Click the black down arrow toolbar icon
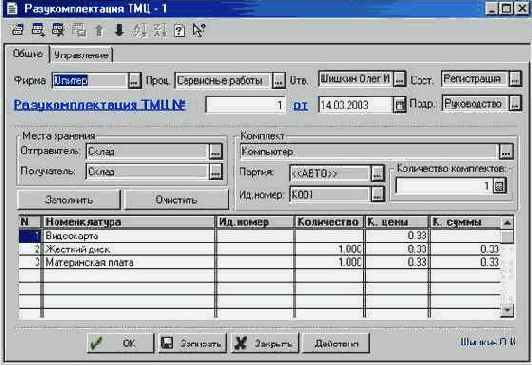 click(x=119, y=30)
